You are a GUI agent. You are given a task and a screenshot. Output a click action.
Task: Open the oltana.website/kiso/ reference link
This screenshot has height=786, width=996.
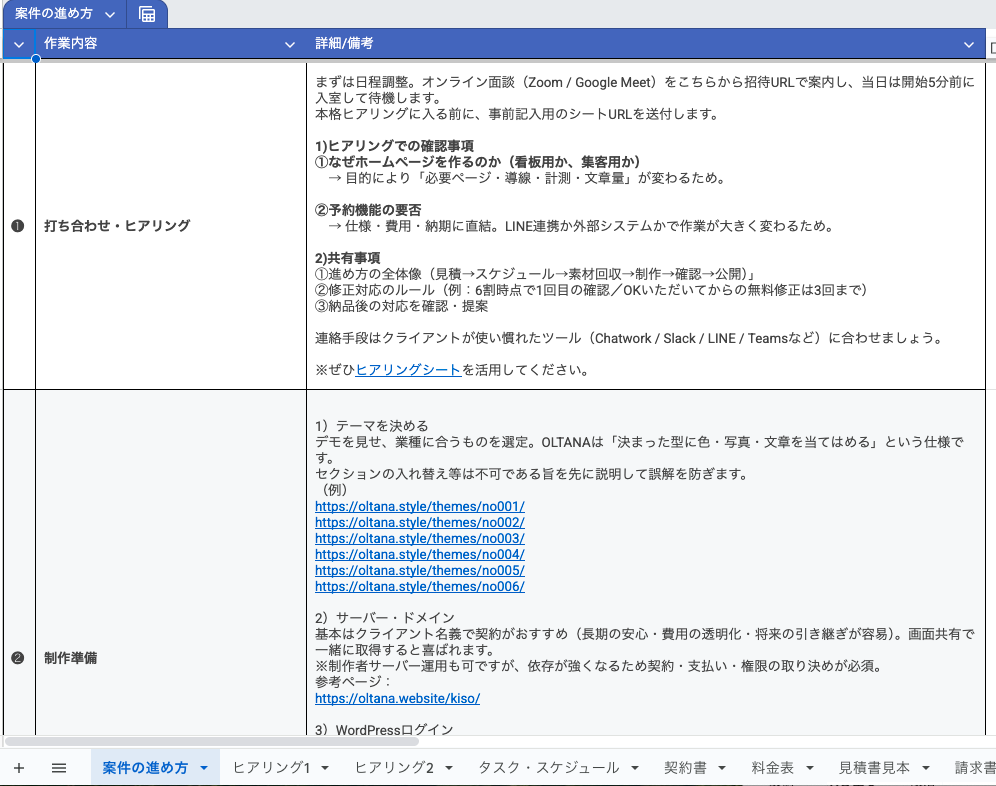[x=397, y=698]
